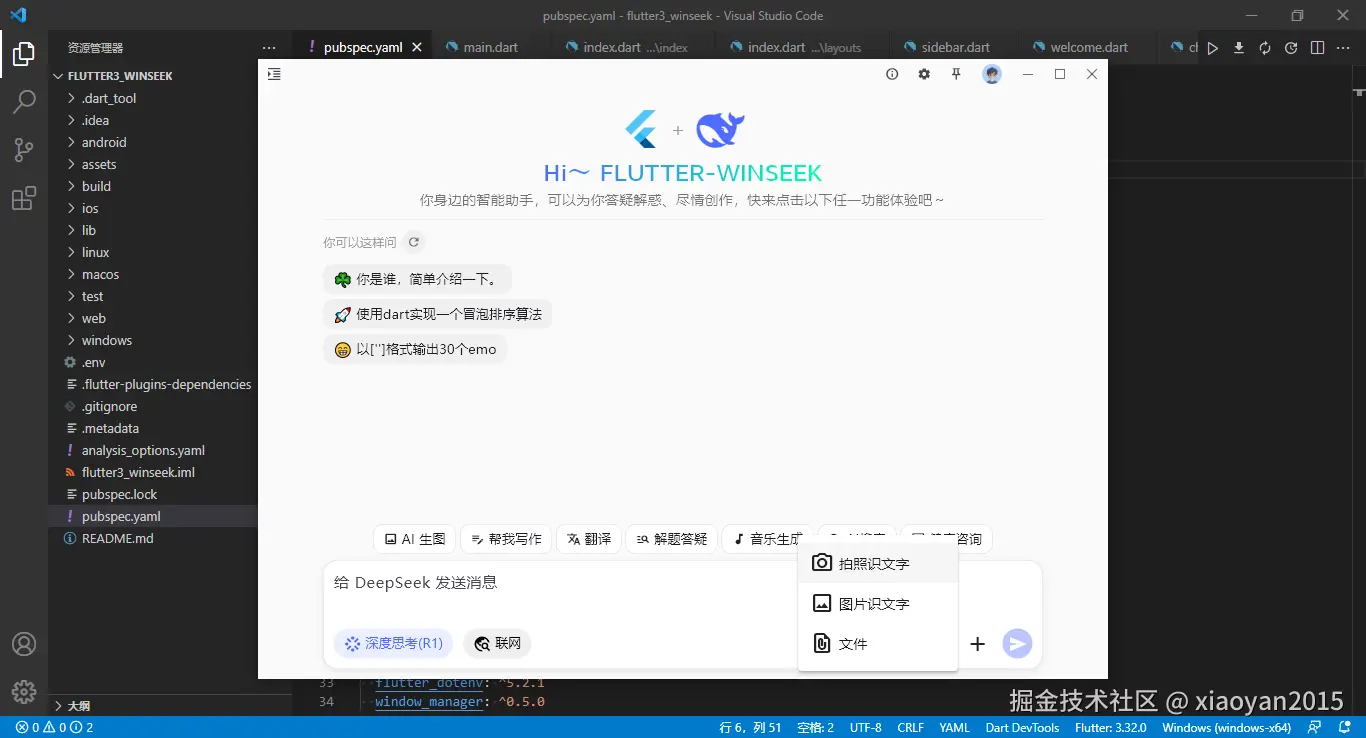
Task: Click the circular arrows sync icon in editor toolbar
Action: (1265, 48)
